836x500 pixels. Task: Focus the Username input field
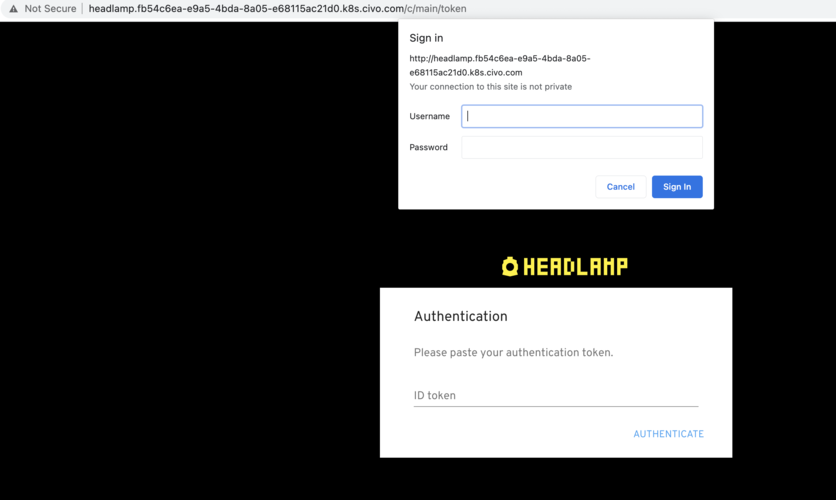[582, 116]
